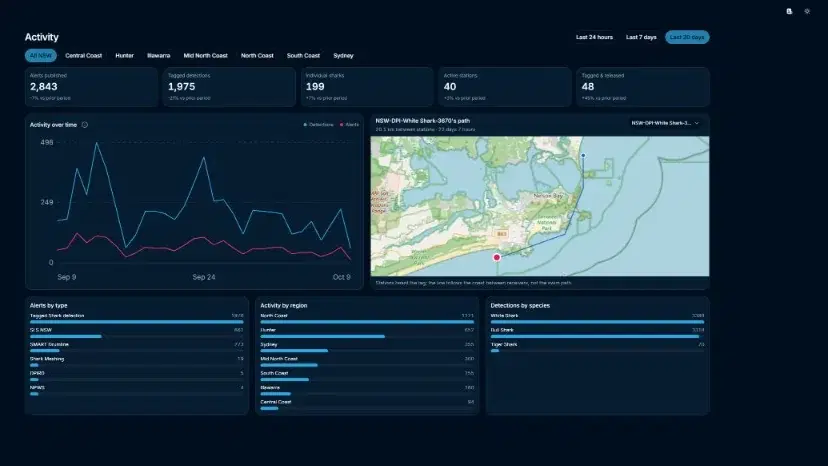
Task: Click the Sep 9 axis label
Action: click(67, 277)
